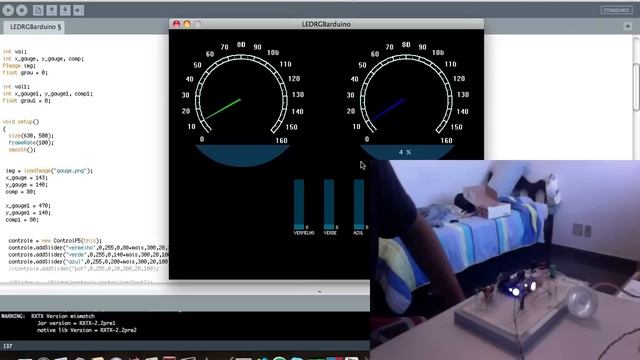The width and height of the screenshot is (640, 360).
Task: Click the LEDRGBarduino sketch window title bar
Action: pos(326,24)
